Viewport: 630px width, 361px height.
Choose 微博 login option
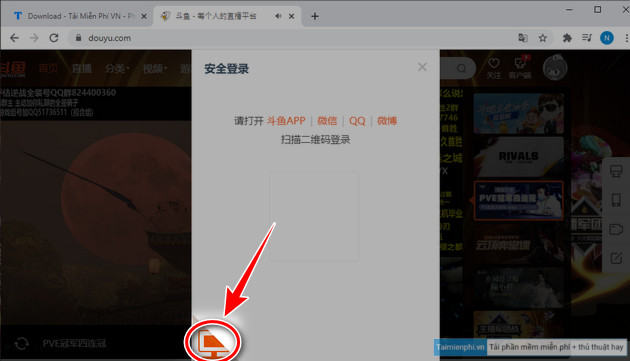pos(387,121)
